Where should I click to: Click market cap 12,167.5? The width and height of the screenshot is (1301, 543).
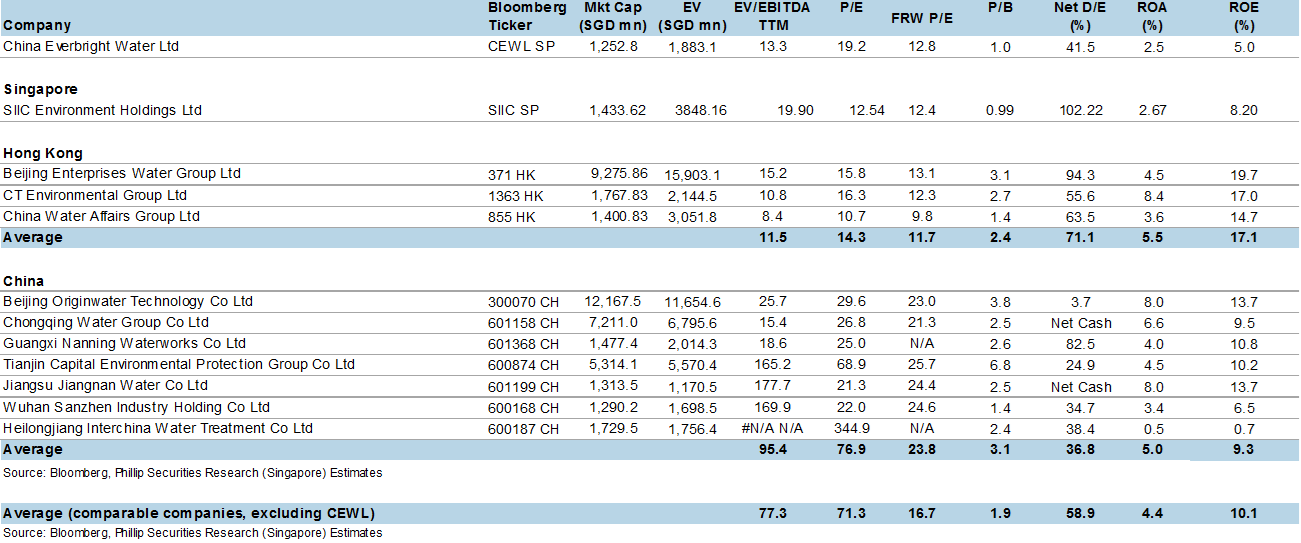tap(614, 302)
